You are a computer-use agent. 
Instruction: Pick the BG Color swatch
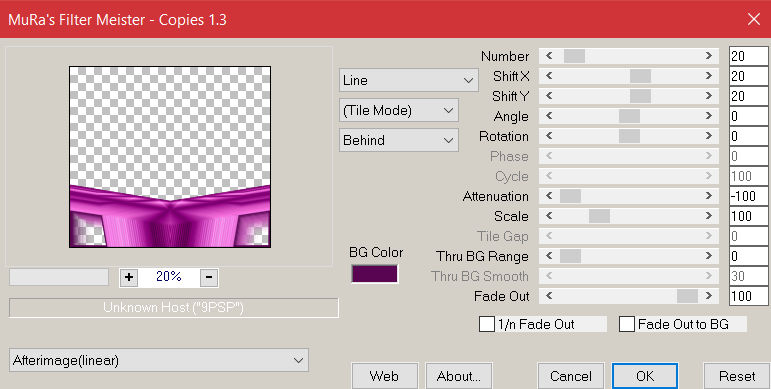point(374,274)
